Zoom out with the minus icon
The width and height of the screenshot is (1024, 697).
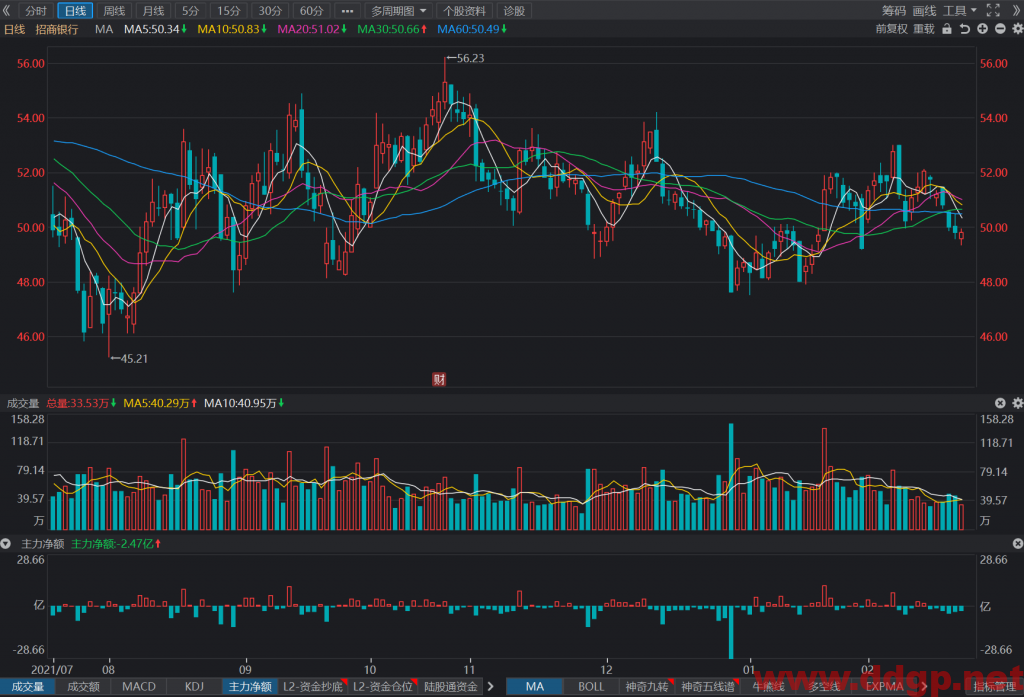[1000, 29]
